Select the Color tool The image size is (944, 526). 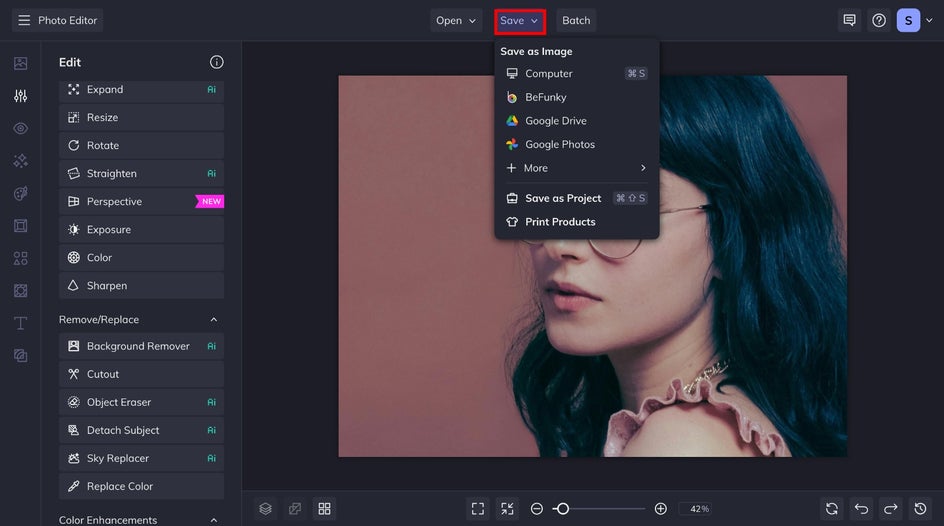pos(141,258)
